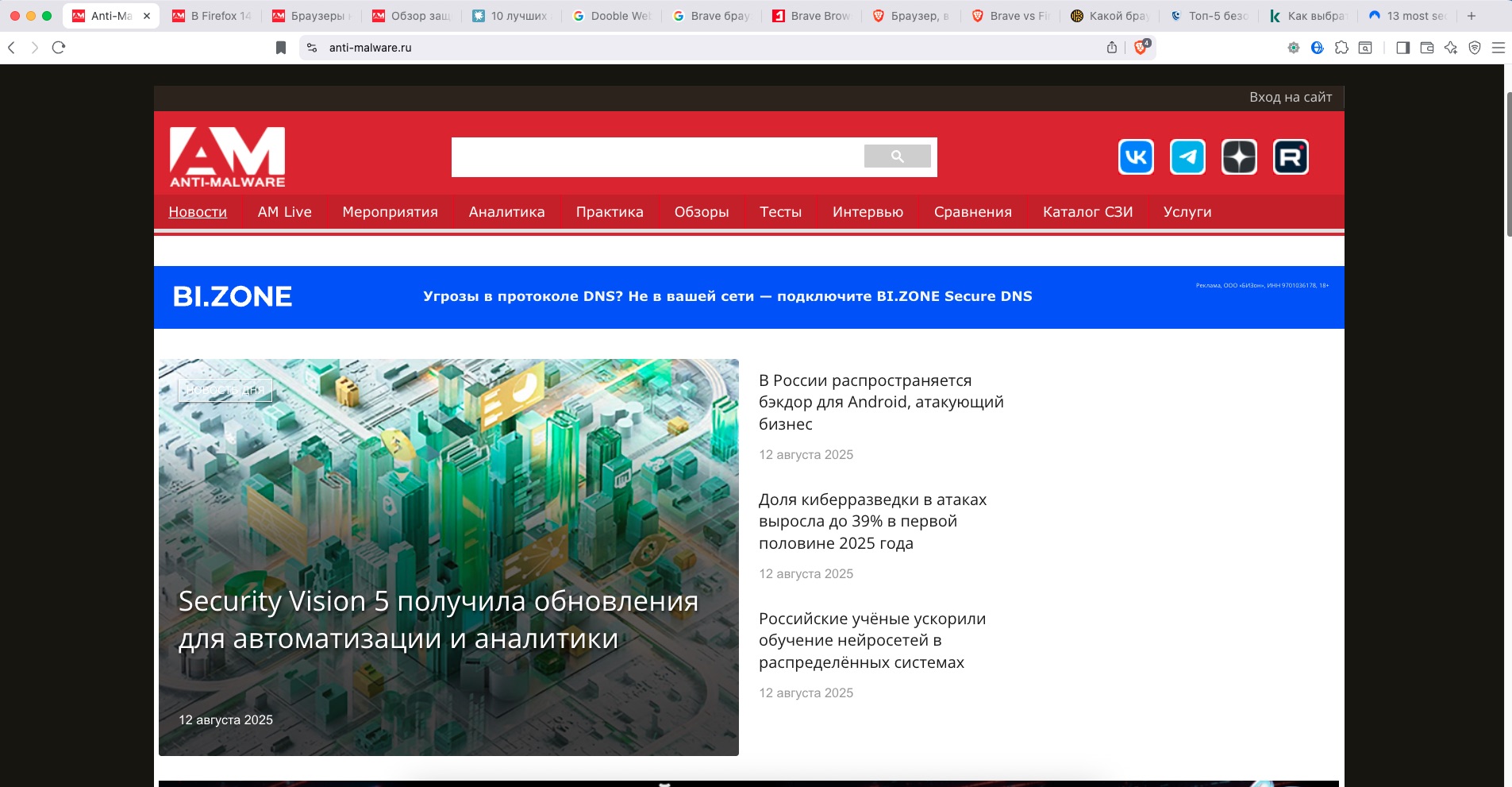Open the VK social network icon
1512x787 pixels.
click(1136, 156)
